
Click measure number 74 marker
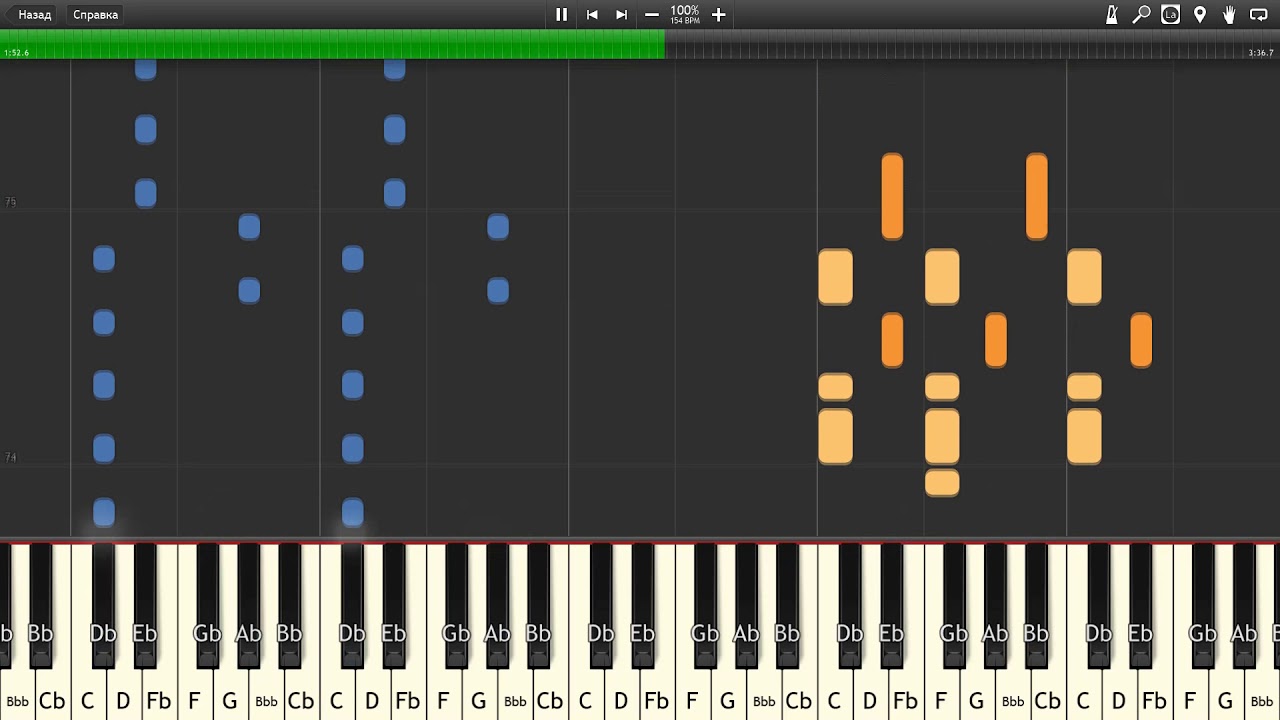[11, 457]
